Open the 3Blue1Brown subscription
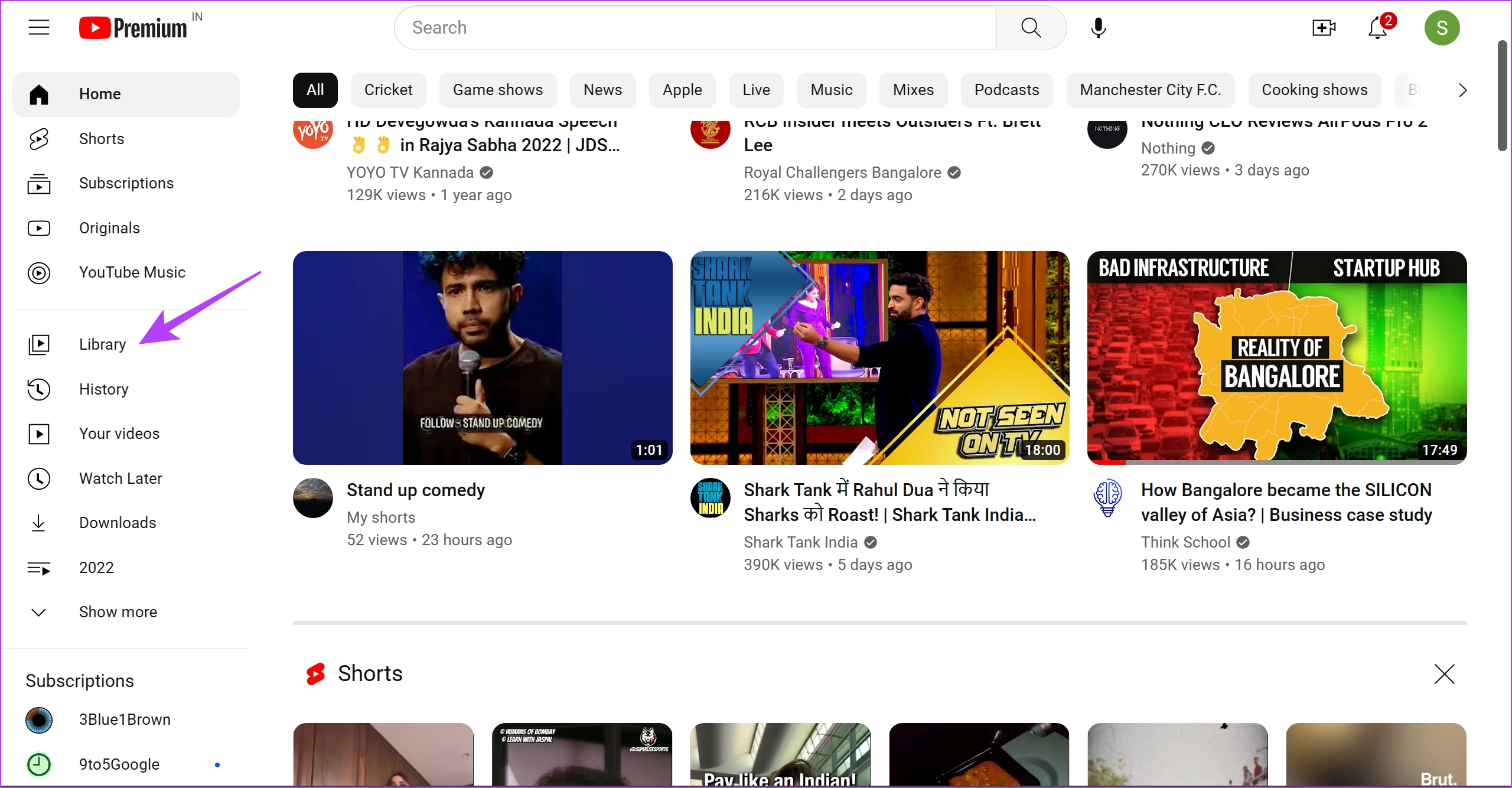Screen dimensions: 1512x788 coord(125,719)
